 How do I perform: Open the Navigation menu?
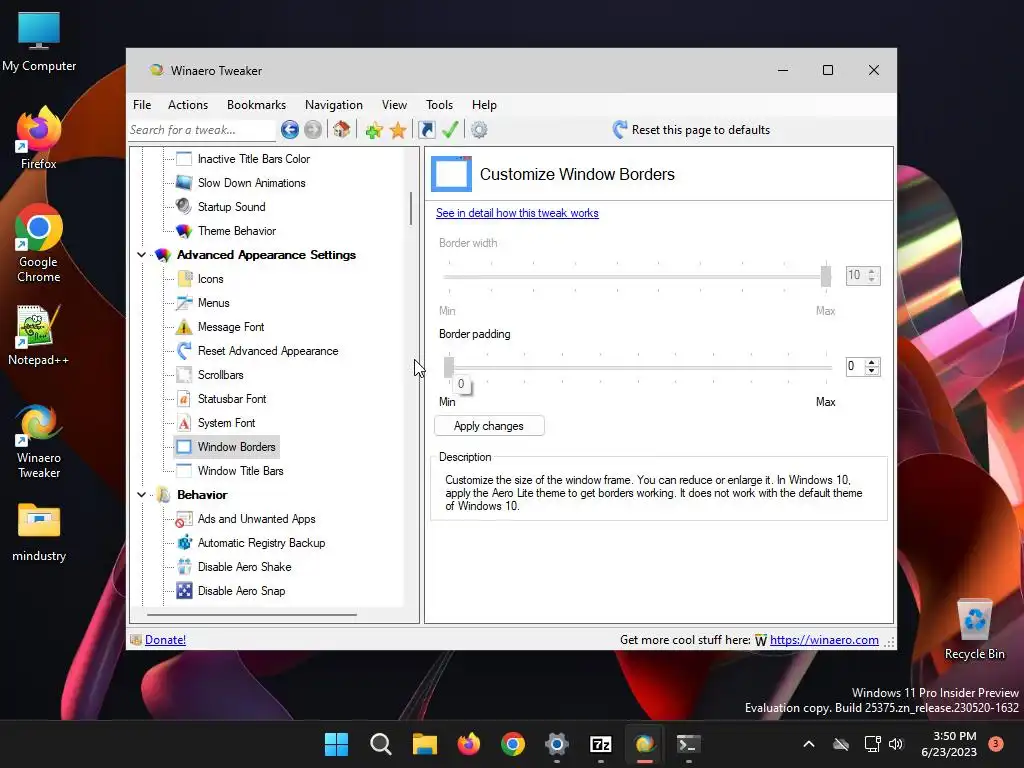pyautogui.click(x=334, y=104)
